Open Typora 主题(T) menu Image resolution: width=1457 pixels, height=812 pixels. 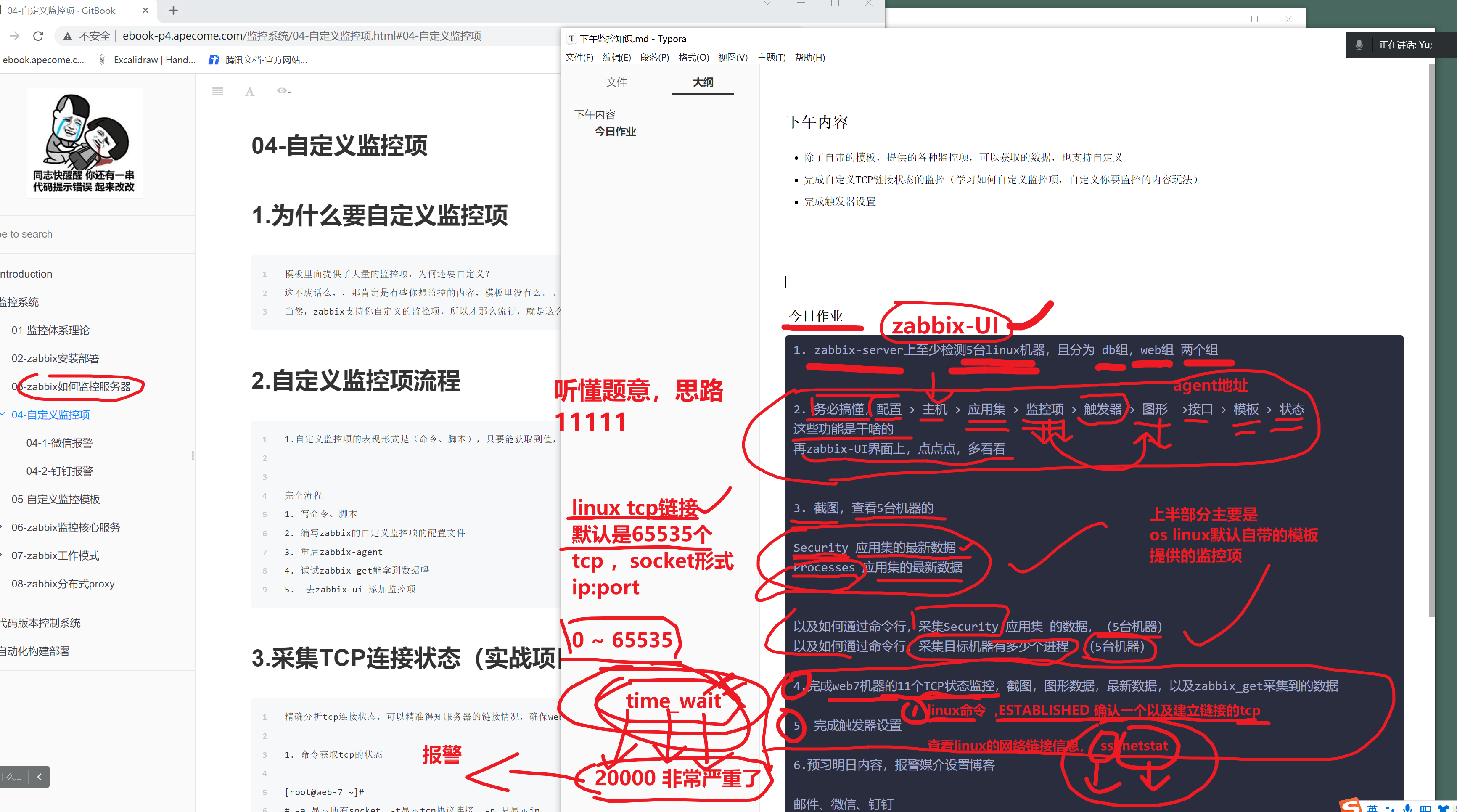click(772, 57)
